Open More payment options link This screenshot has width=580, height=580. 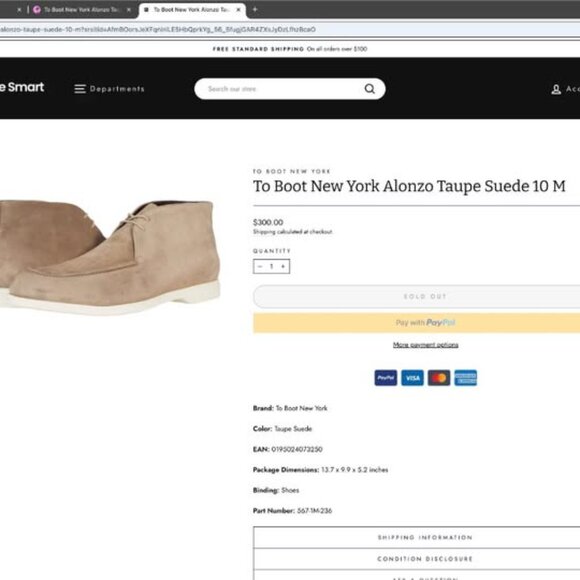point(425,345)
